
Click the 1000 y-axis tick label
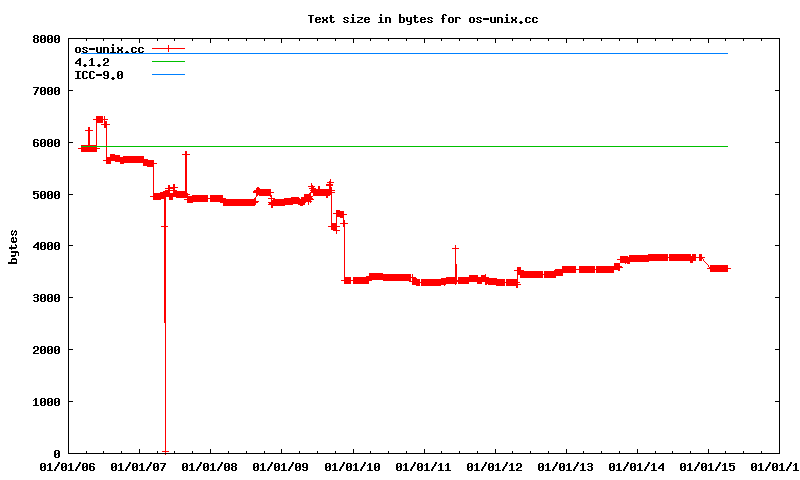tap(46, 402)
